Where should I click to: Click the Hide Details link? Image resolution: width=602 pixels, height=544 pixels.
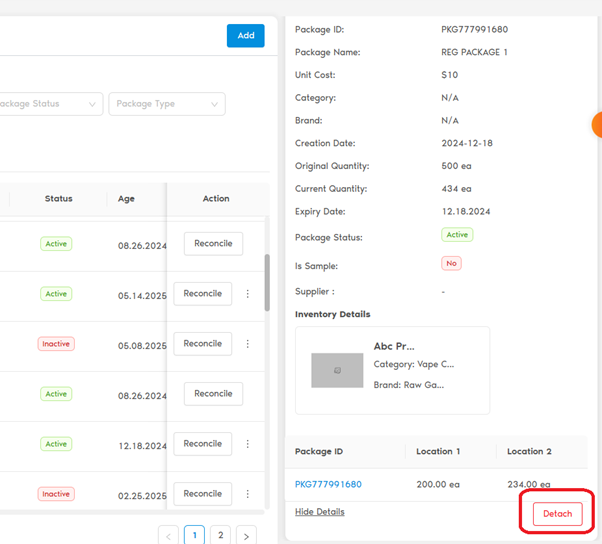(x=319, y=512)
